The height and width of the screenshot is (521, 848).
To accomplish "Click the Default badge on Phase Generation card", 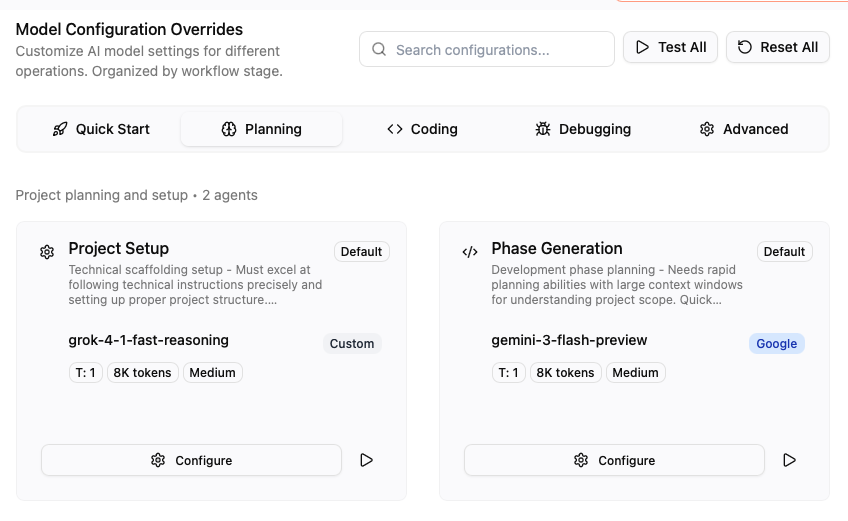I will coord(784,252).
